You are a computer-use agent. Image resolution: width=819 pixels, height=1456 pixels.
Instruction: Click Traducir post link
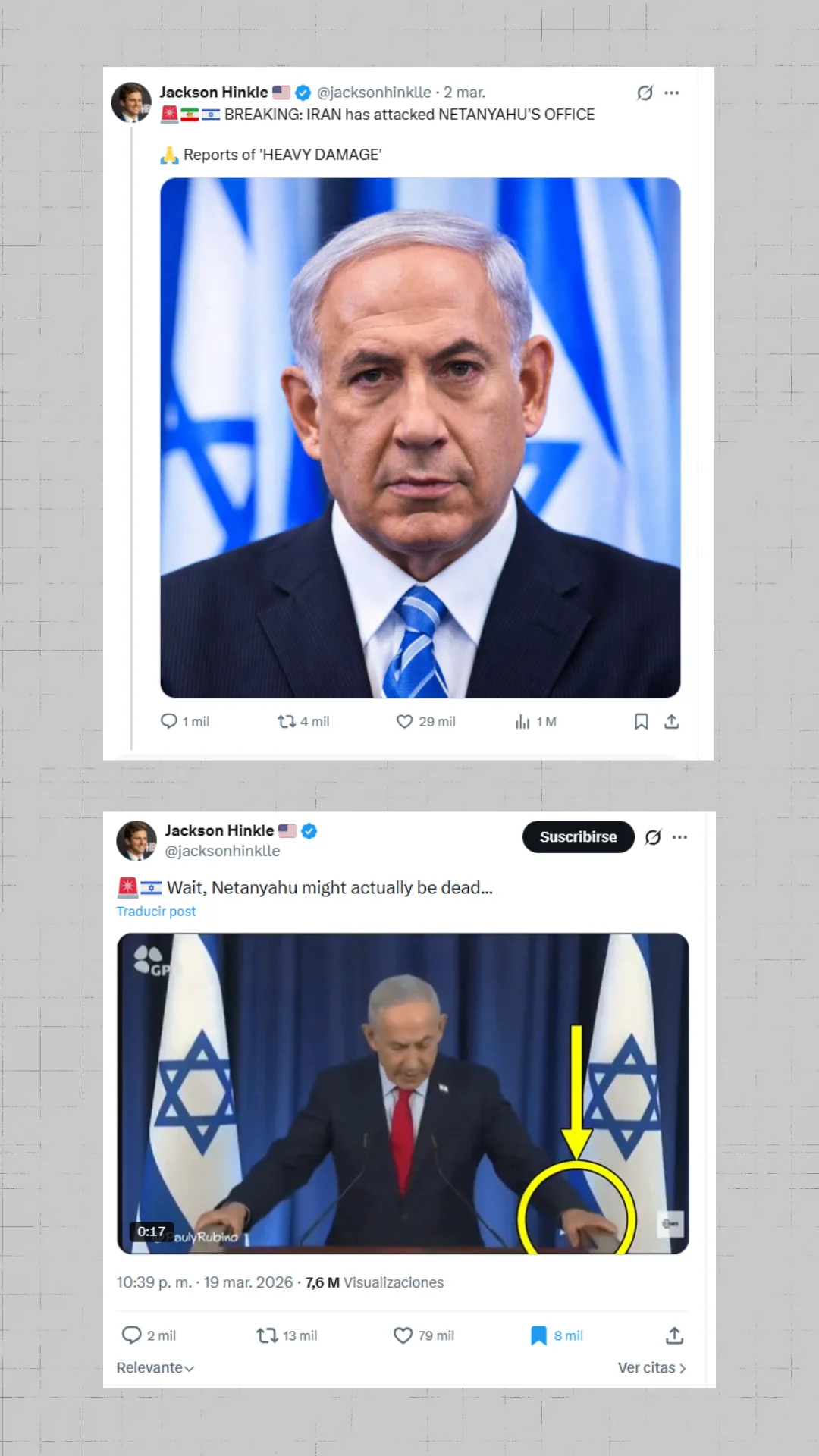(156, 911)
